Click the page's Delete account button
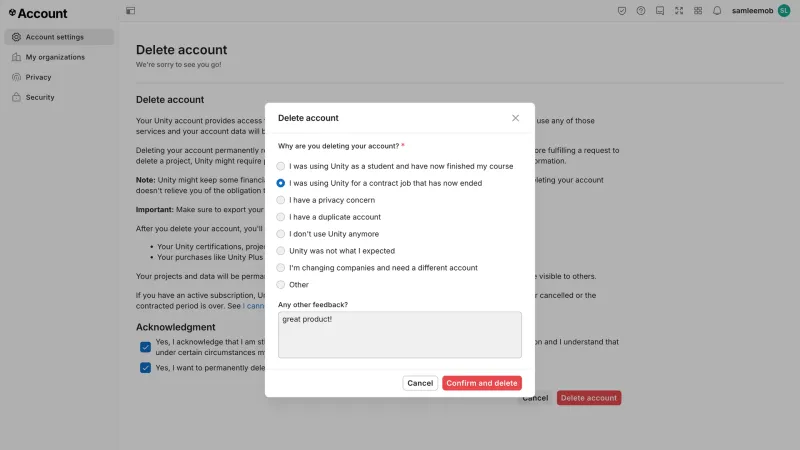Viewport: 800px width, 450px height. pyautogui.click(x=589, y=398)
